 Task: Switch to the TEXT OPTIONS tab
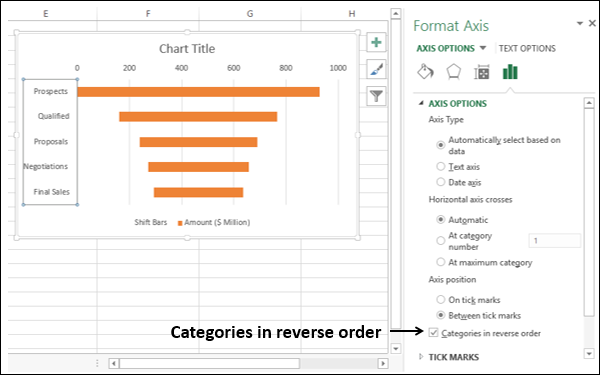click(x=527, y=49)
